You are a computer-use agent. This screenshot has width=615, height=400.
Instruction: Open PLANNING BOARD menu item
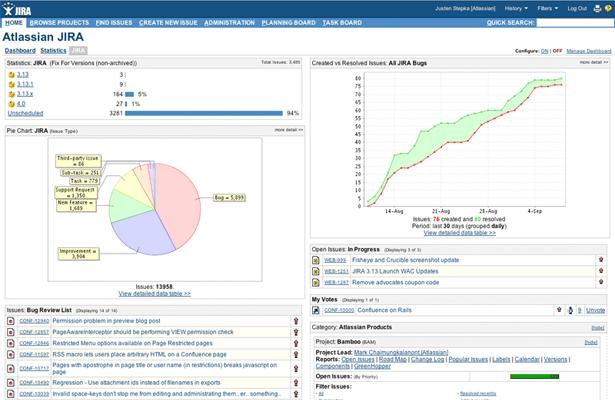tap(288, 23)
